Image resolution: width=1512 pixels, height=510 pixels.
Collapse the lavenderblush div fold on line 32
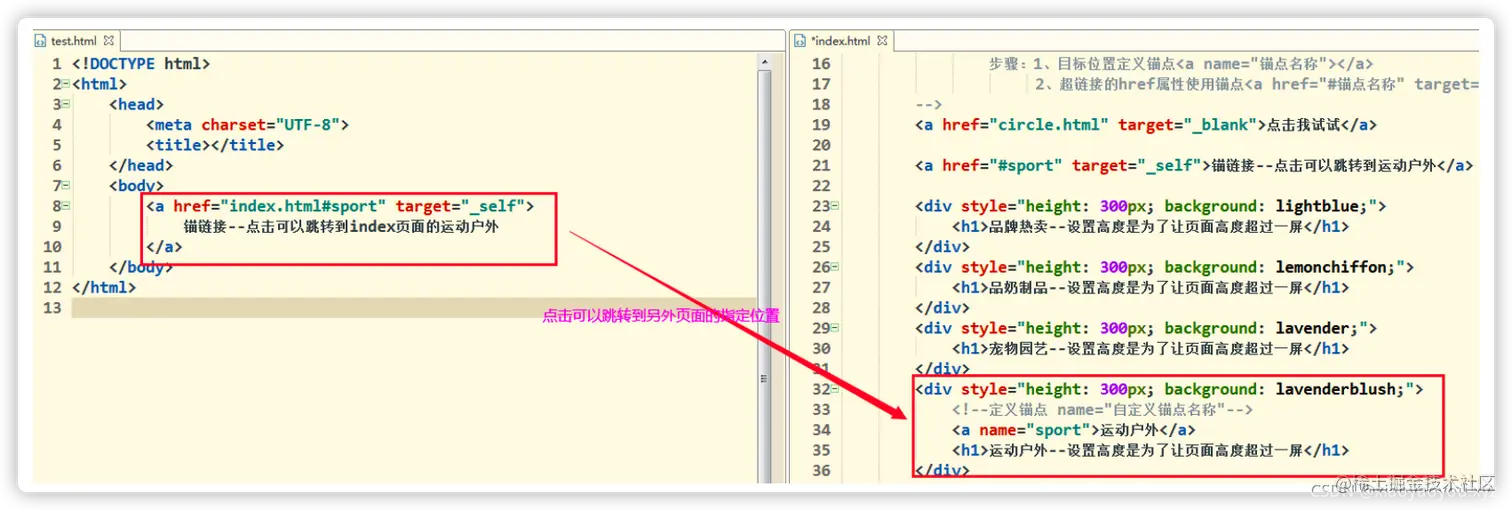[836, 389]
